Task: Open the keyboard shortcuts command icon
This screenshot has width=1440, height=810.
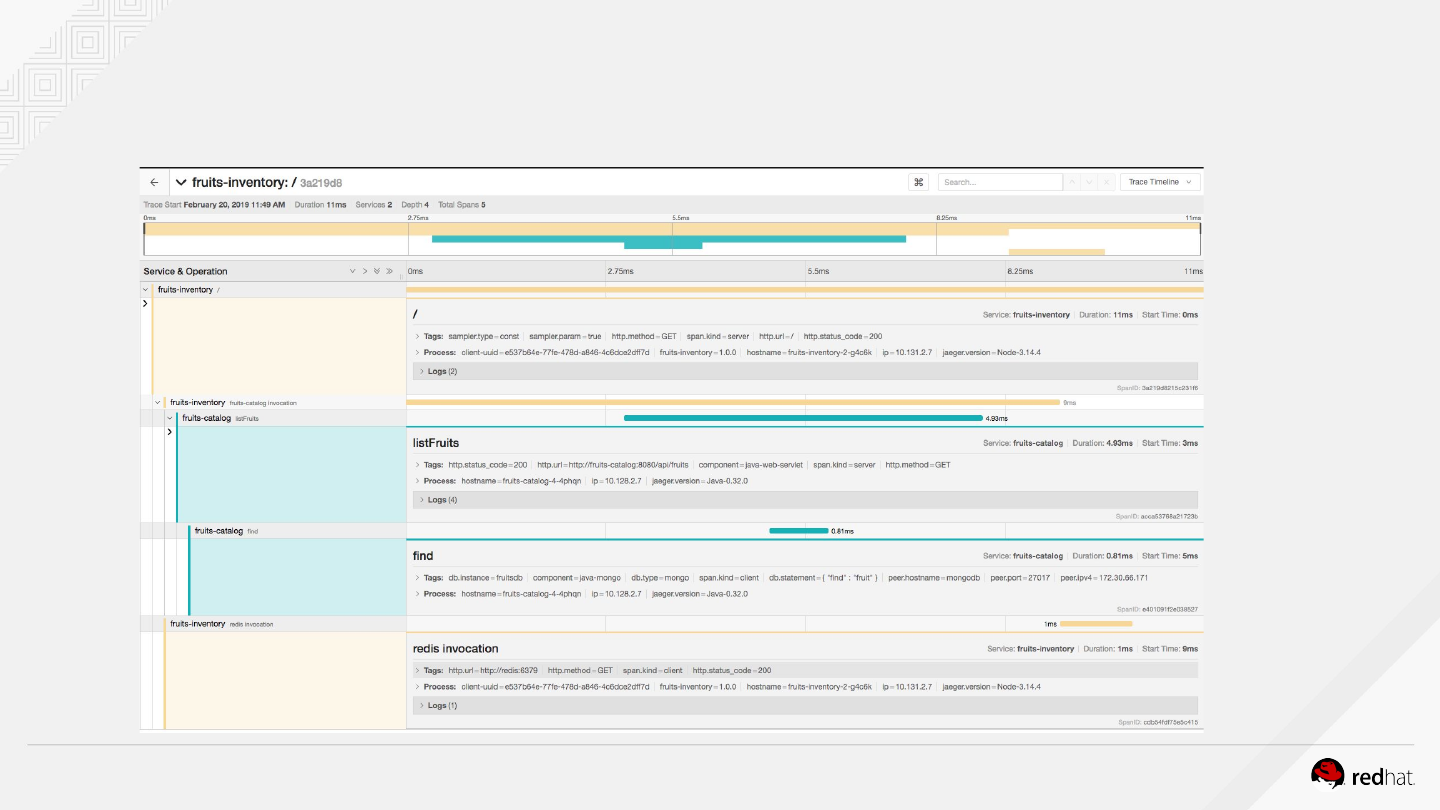Action: coord(919,182)
